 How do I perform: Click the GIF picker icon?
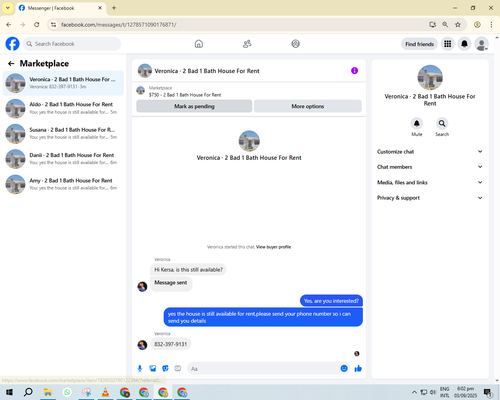click(178, 368)
